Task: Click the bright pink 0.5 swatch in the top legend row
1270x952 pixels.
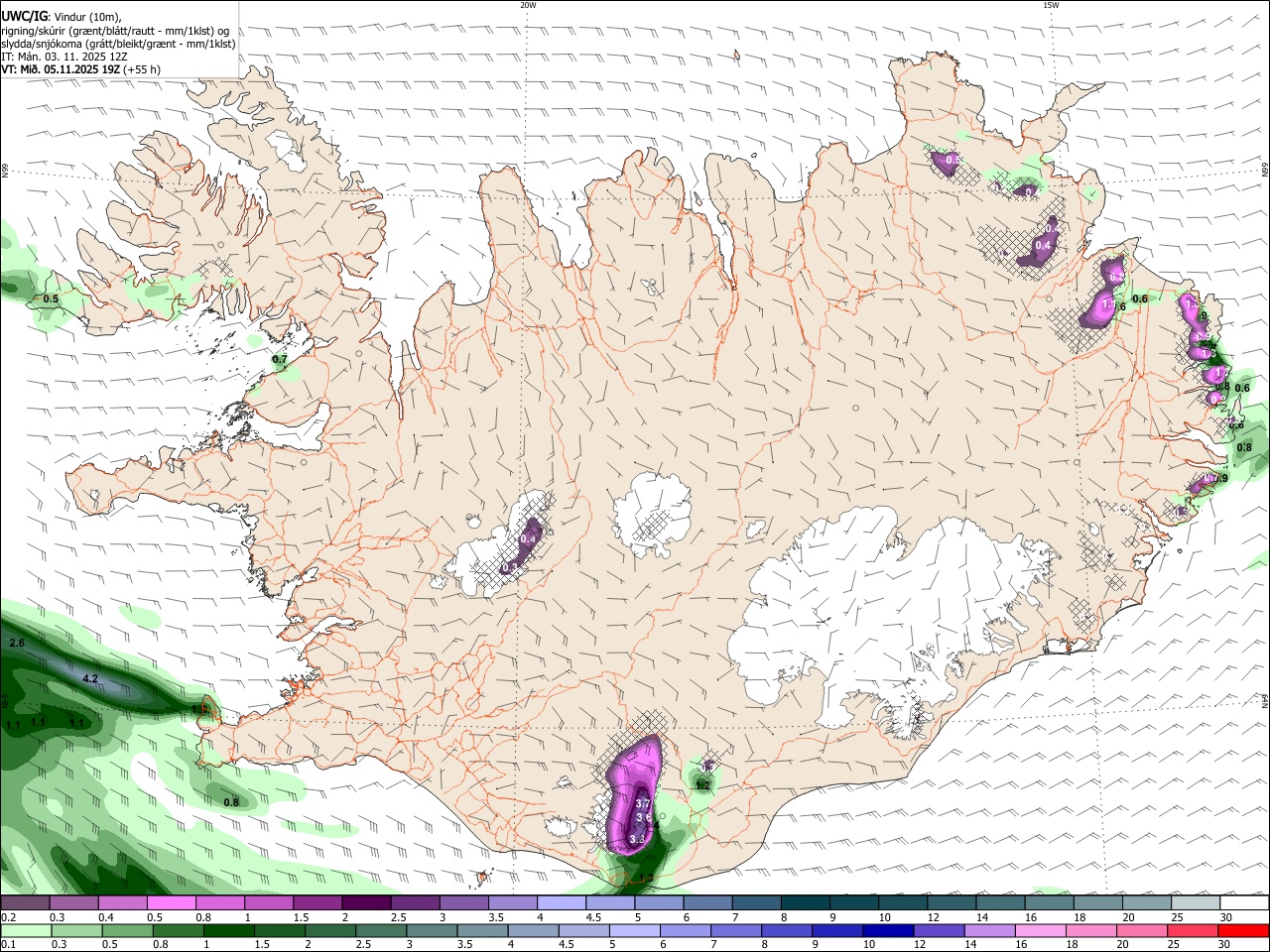Action: pos(172,903)
